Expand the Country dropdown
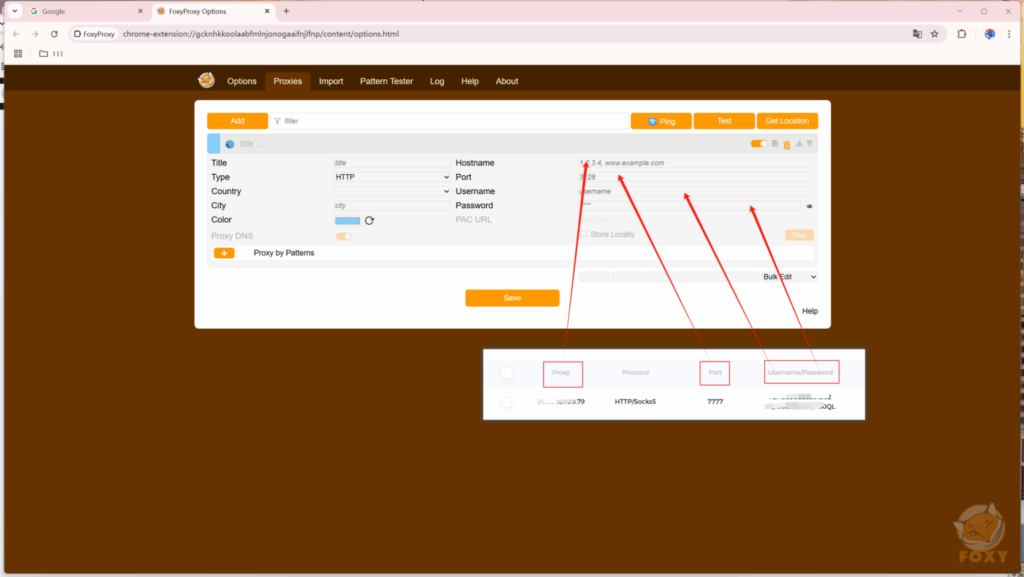 [x=391, y=191]
